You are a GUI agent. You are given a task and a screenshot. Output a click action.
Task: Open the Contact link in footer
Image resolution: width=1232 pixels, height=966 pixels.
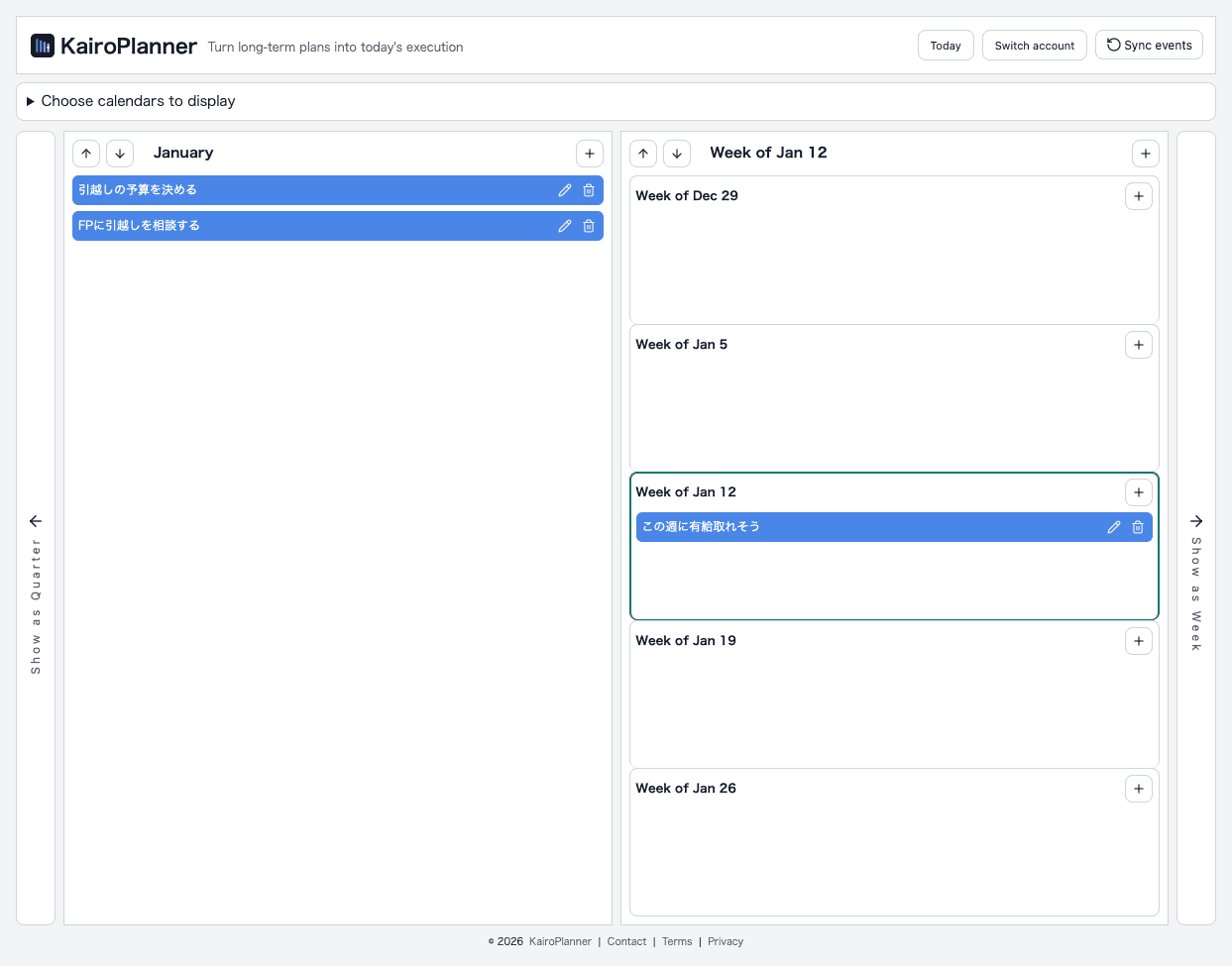(626, 941)
